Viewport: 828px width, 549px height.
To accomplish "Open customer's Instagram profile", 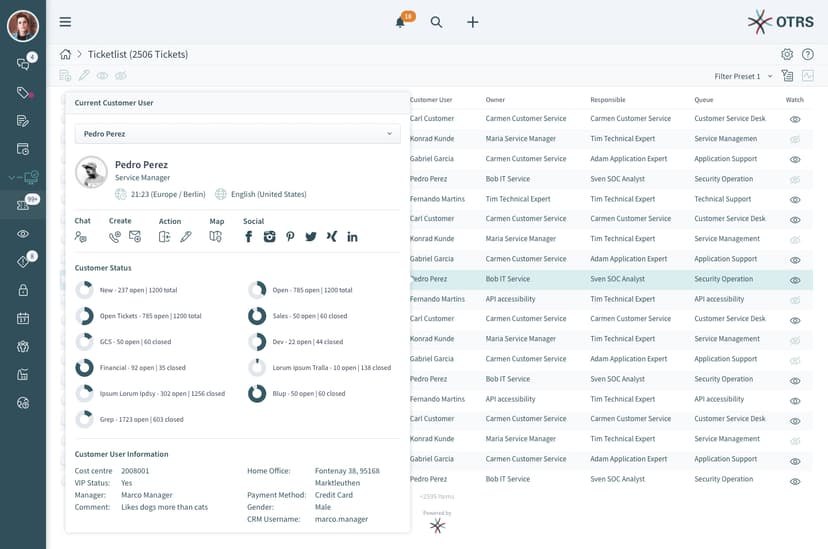I will (x=269, y=237).
